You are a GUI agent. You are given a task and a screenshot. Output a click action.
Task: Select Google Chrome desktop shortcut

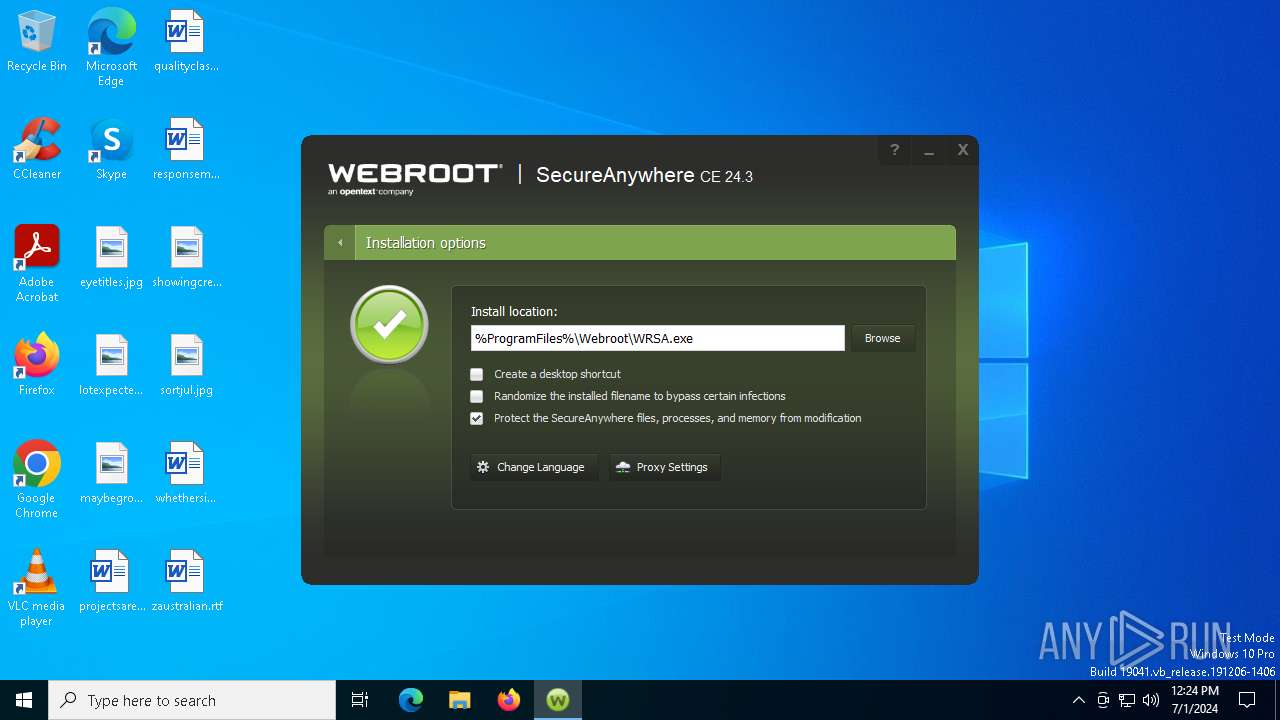click(37, 480)
